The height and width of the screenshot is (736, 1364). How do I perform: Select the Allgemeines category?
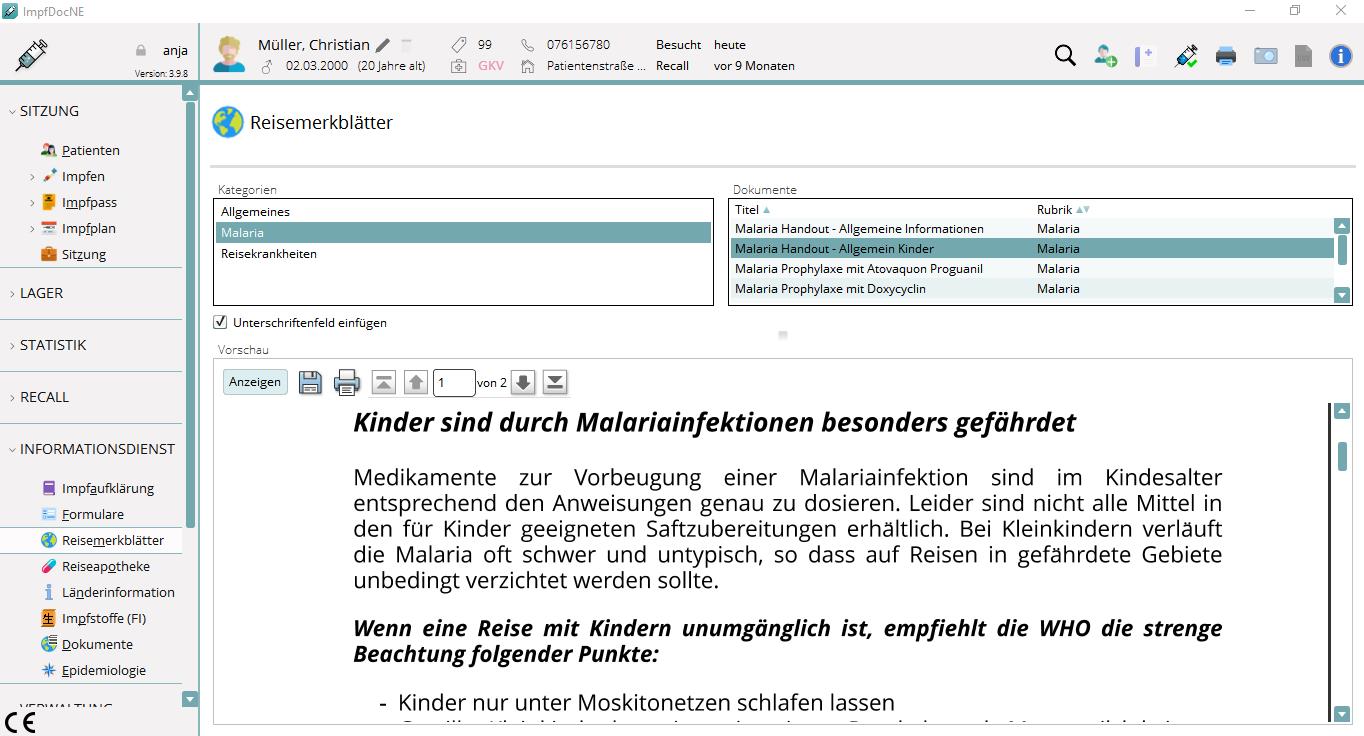(x=463, y=212)
